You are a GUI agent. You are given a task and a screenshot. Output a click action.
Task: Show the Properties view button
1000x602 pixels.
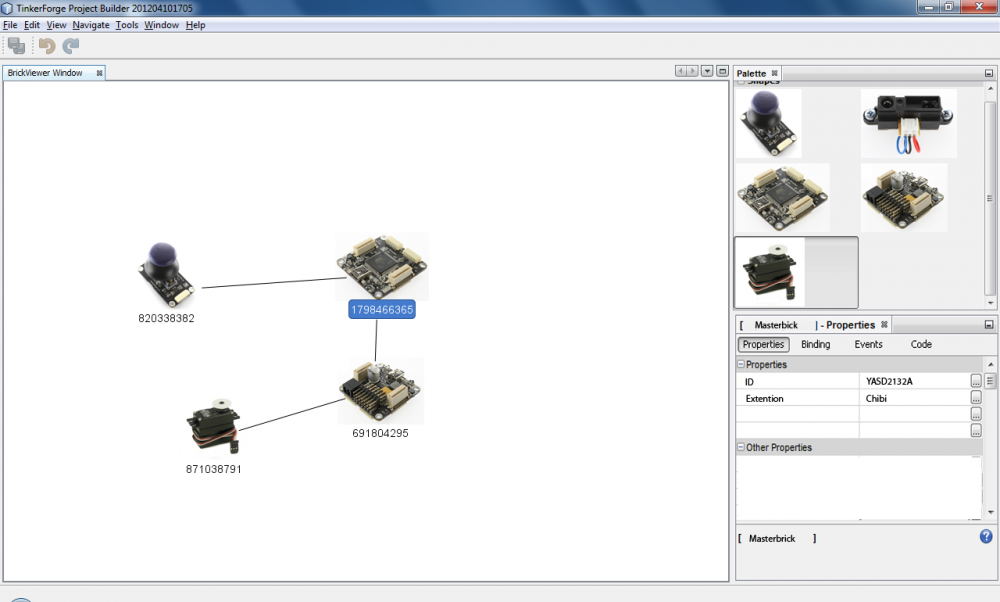coord(763,344)
